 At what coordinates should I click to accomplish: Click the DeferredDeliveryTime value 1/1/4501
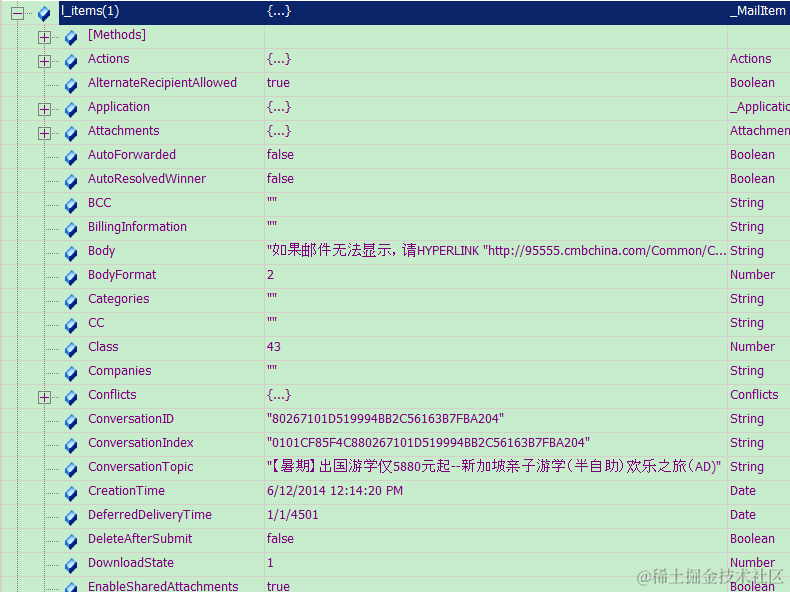[x=293, y=515]
